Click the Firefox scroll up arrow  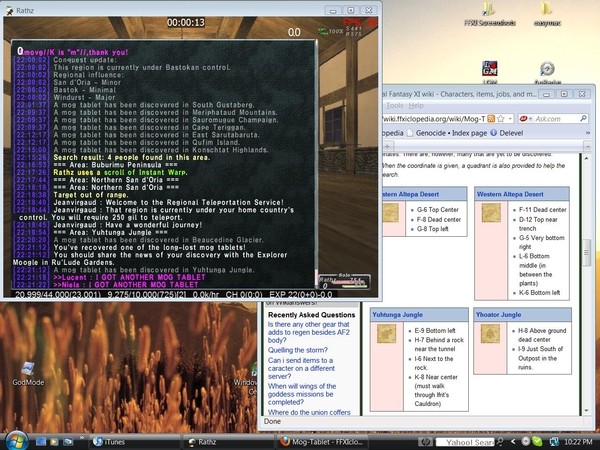(x=586, y=158)
